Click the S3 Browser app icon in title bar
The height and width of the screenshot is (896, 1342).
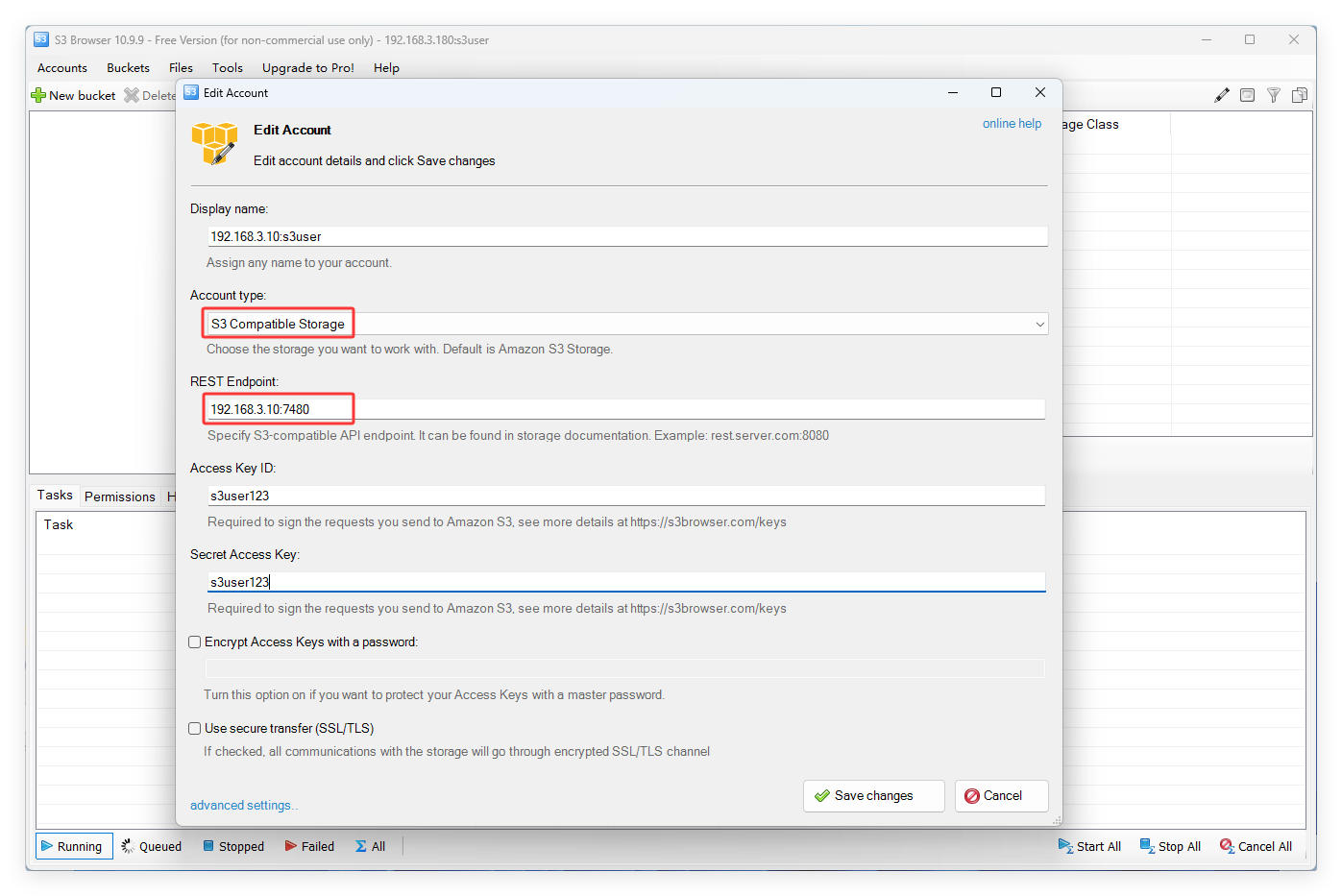(41, 39)
